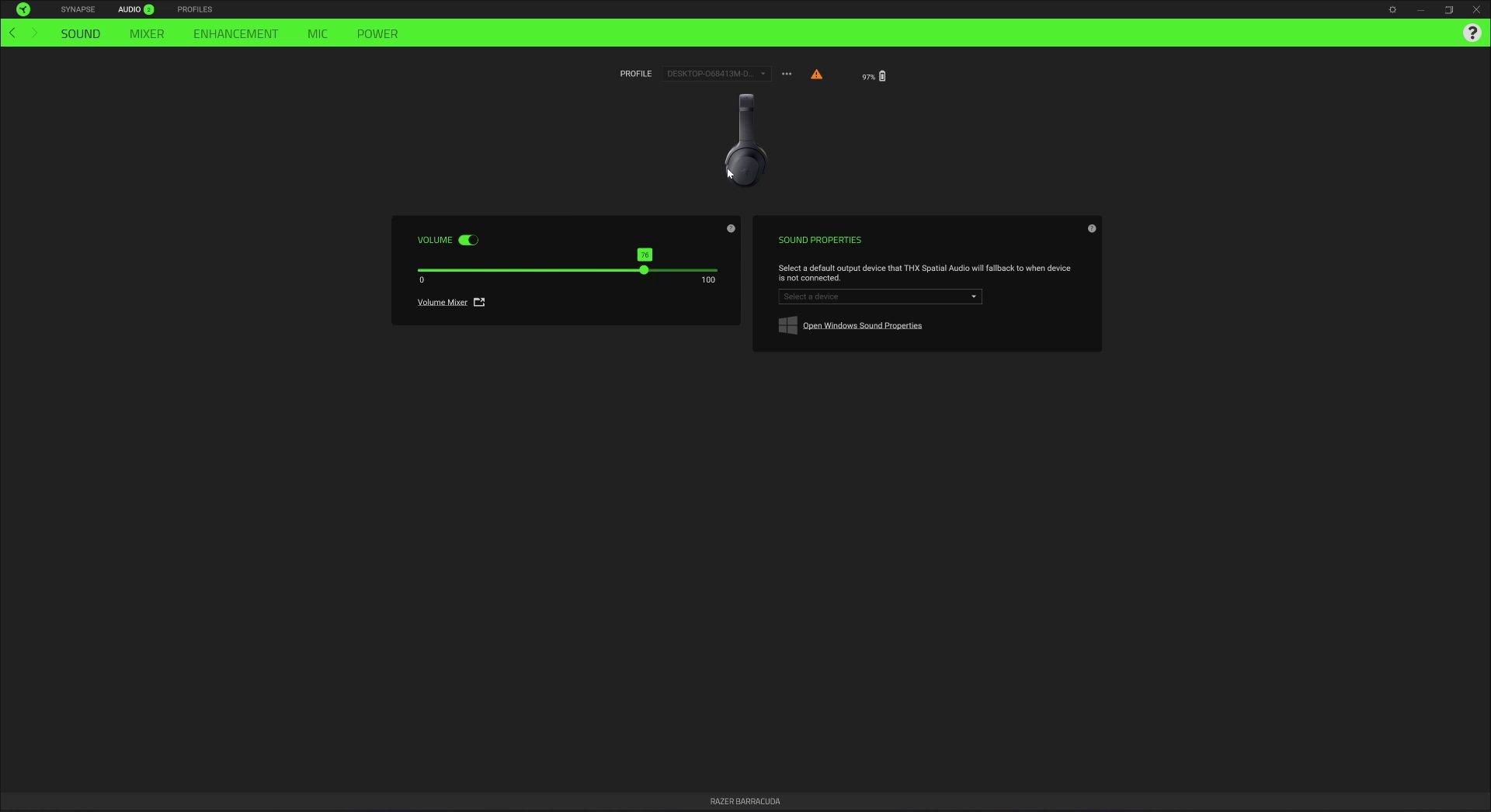Expand the PROFILE dropdown
Viewport: 1491px width, 812px height.
point(716,74)
